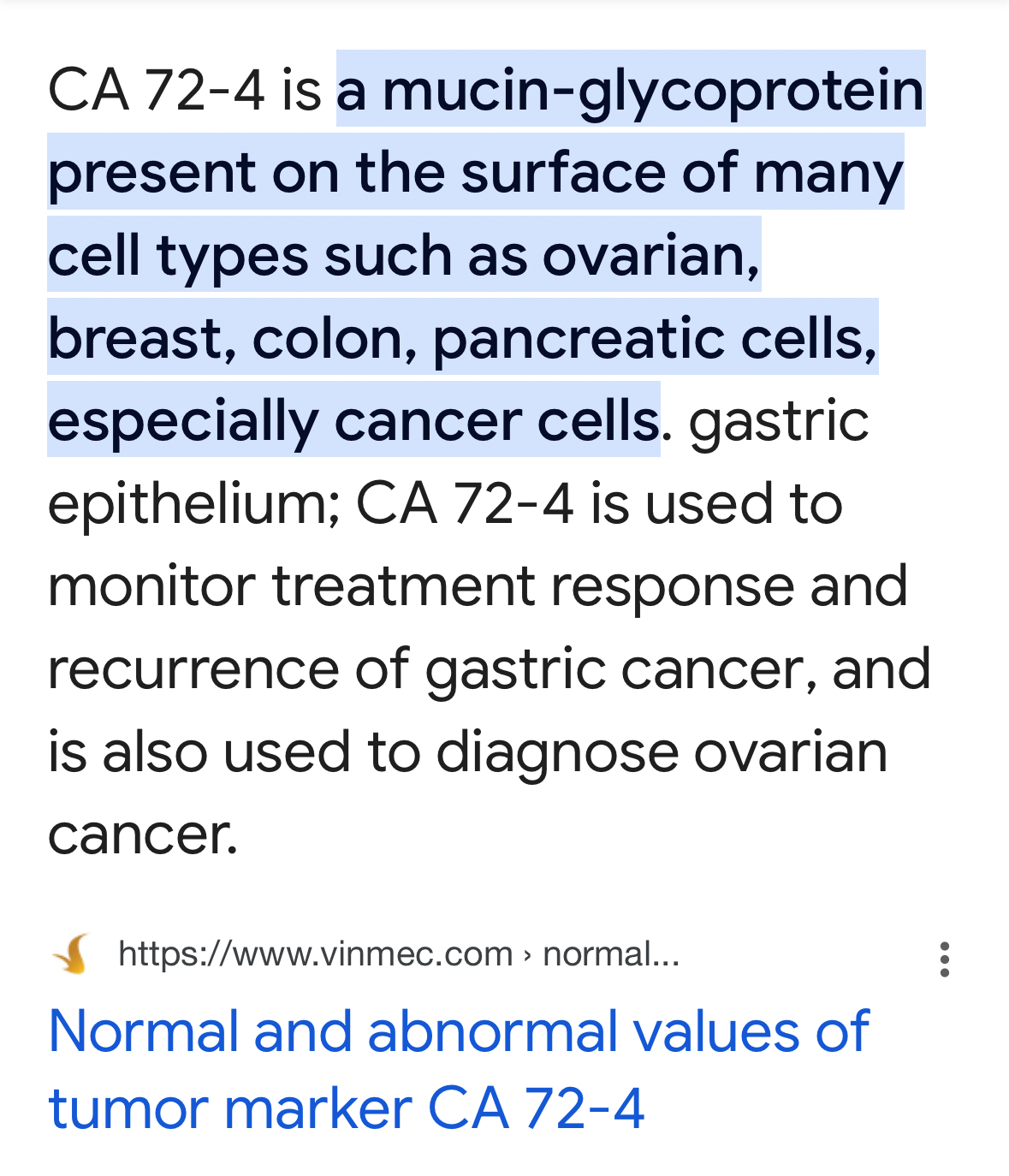1009x1176 pixels.
Task: Tap 'tumor marker CA 72-4' title line
Action: [347, 1108]
